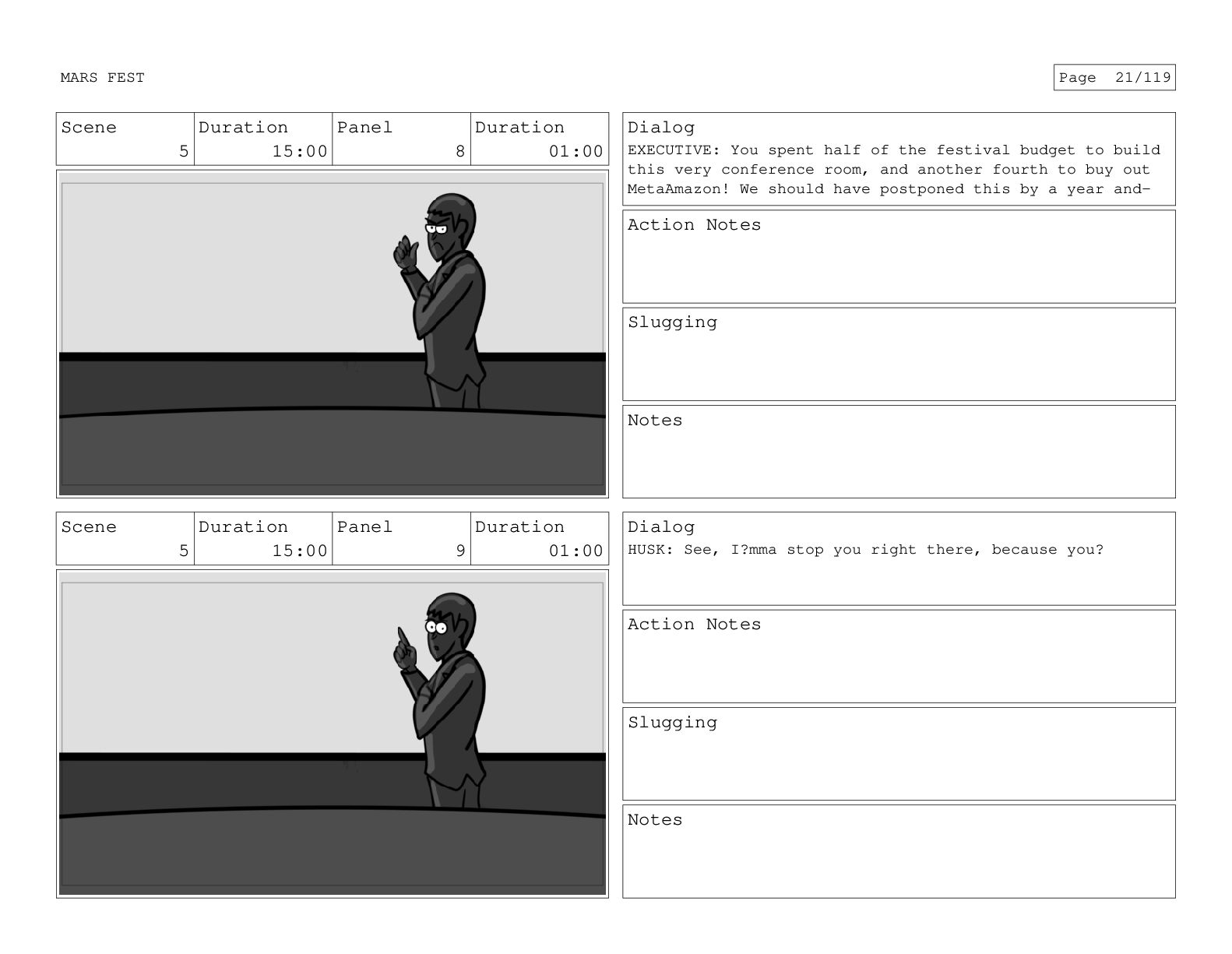The width and height of the screenshot is (1232, 954).
Task: Select the panel 9 storyboard thumbnail
Action: click(333, 734)
